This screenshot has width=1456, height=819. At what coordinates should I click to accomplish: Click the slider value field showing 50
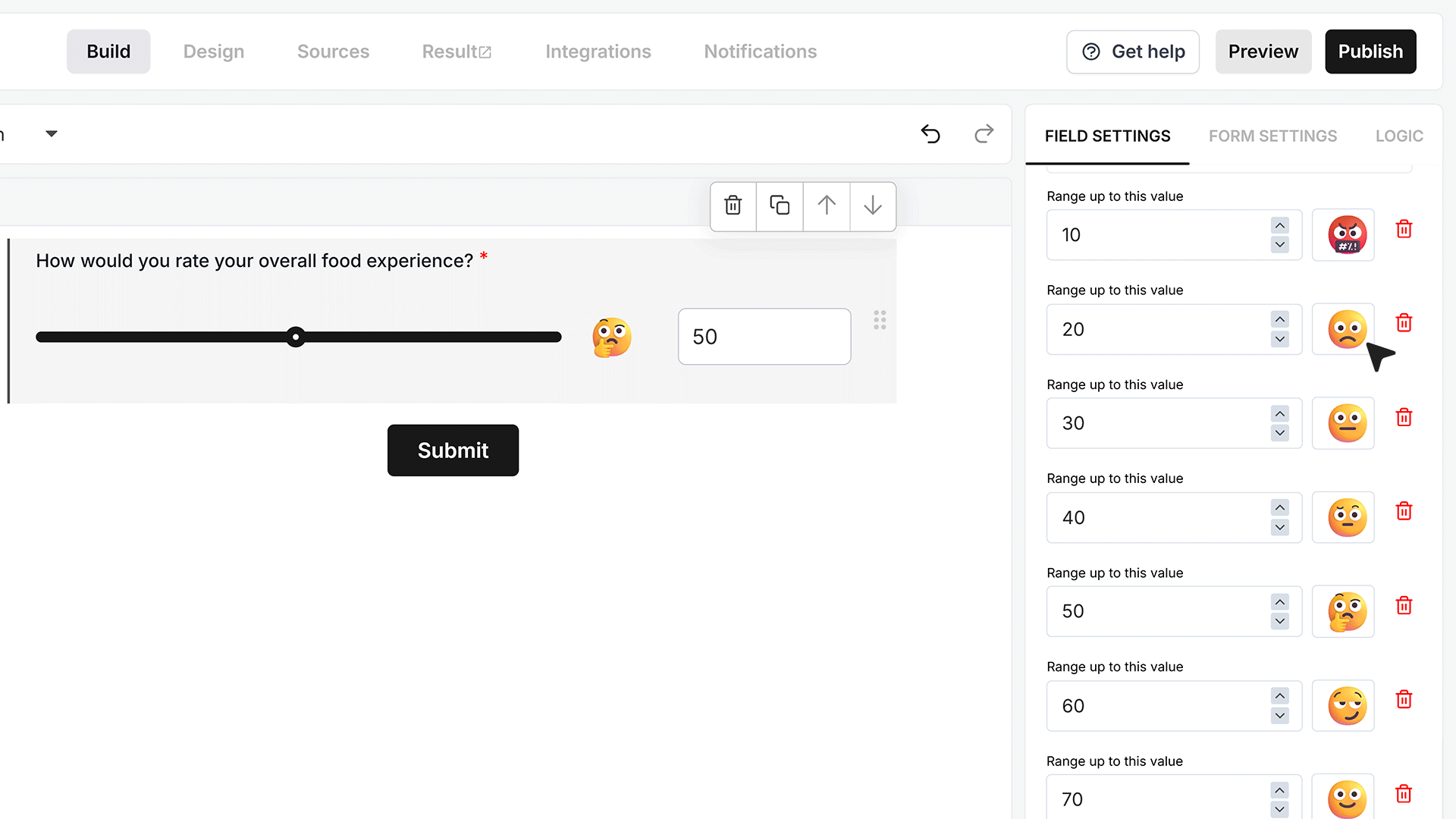tap(764, 337)
